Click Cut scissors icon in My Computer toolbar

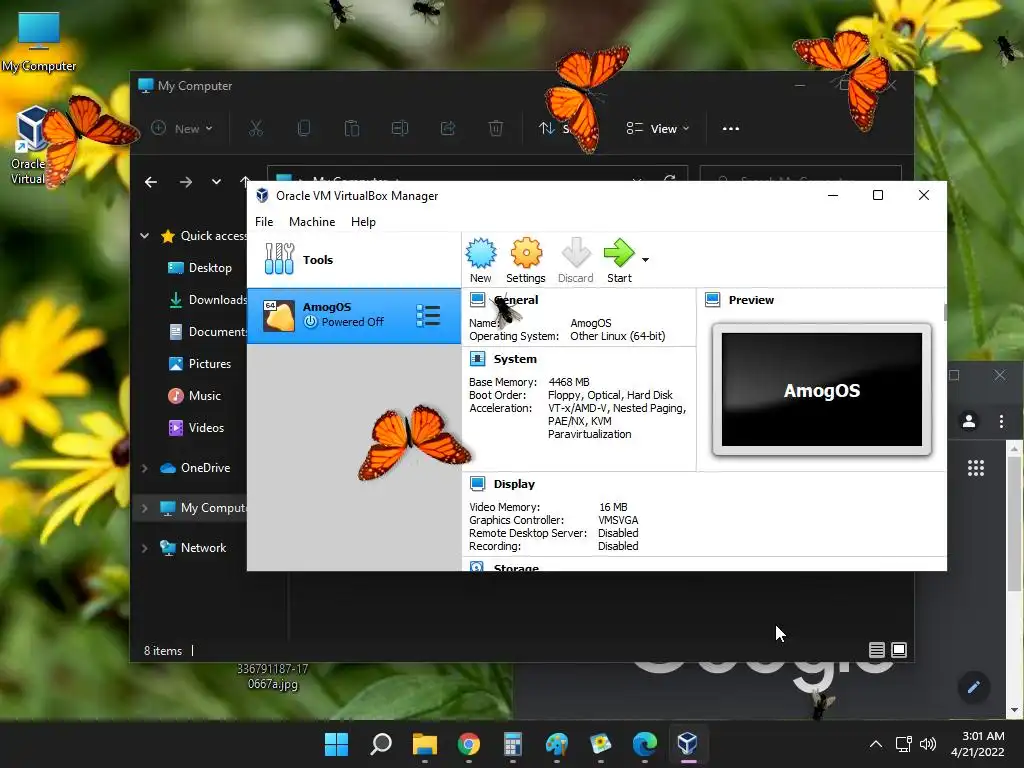(255, 129)
